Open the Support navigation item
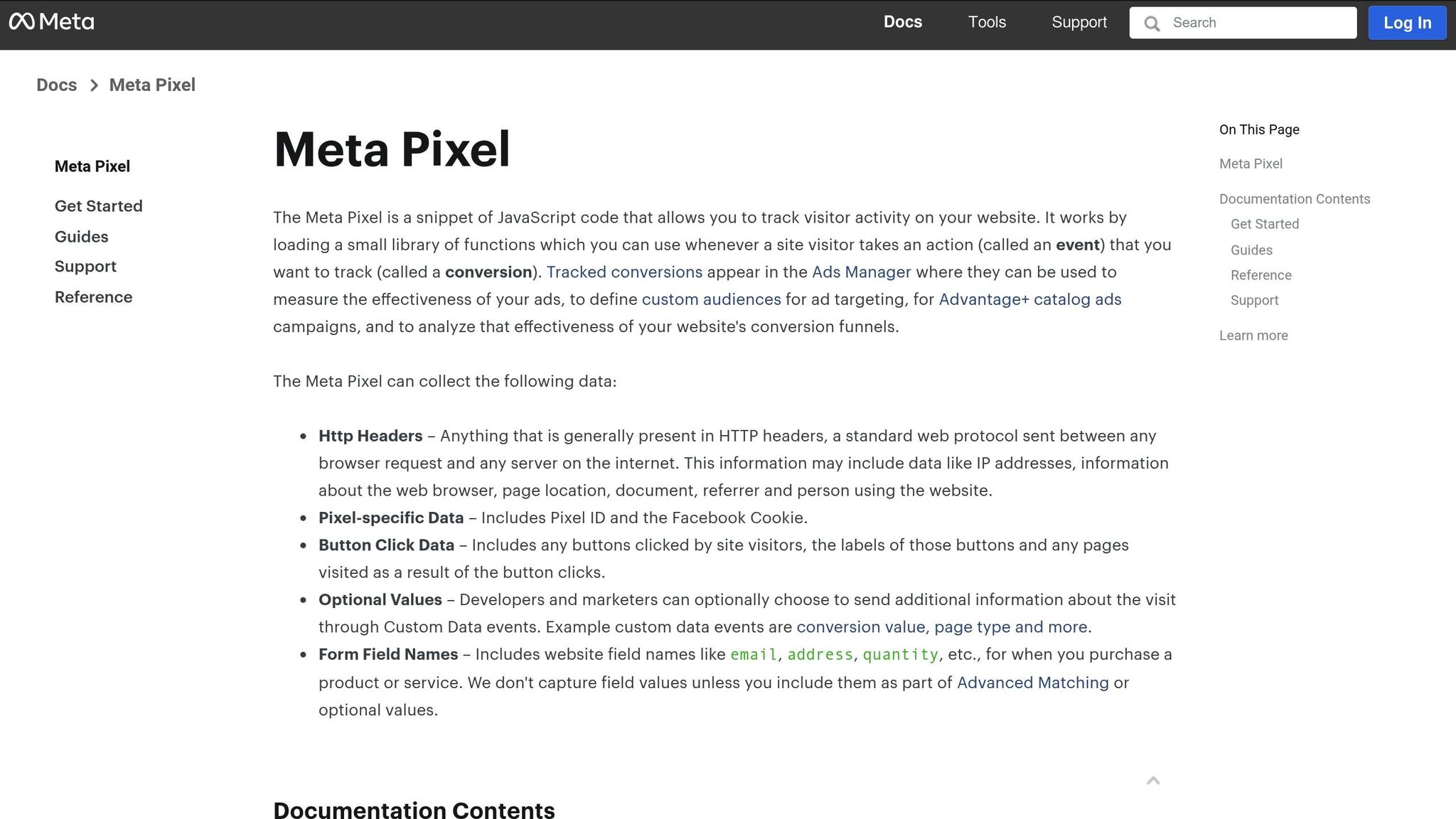1456x819 pixels. click(1078, 22)
